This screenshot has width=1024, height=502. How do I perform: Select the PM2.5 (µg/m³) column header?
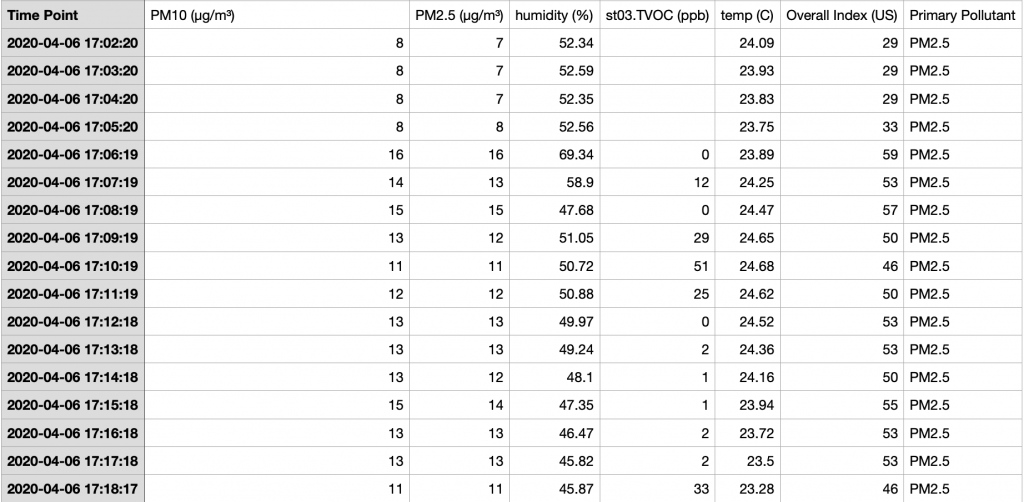tap(458, 16)
